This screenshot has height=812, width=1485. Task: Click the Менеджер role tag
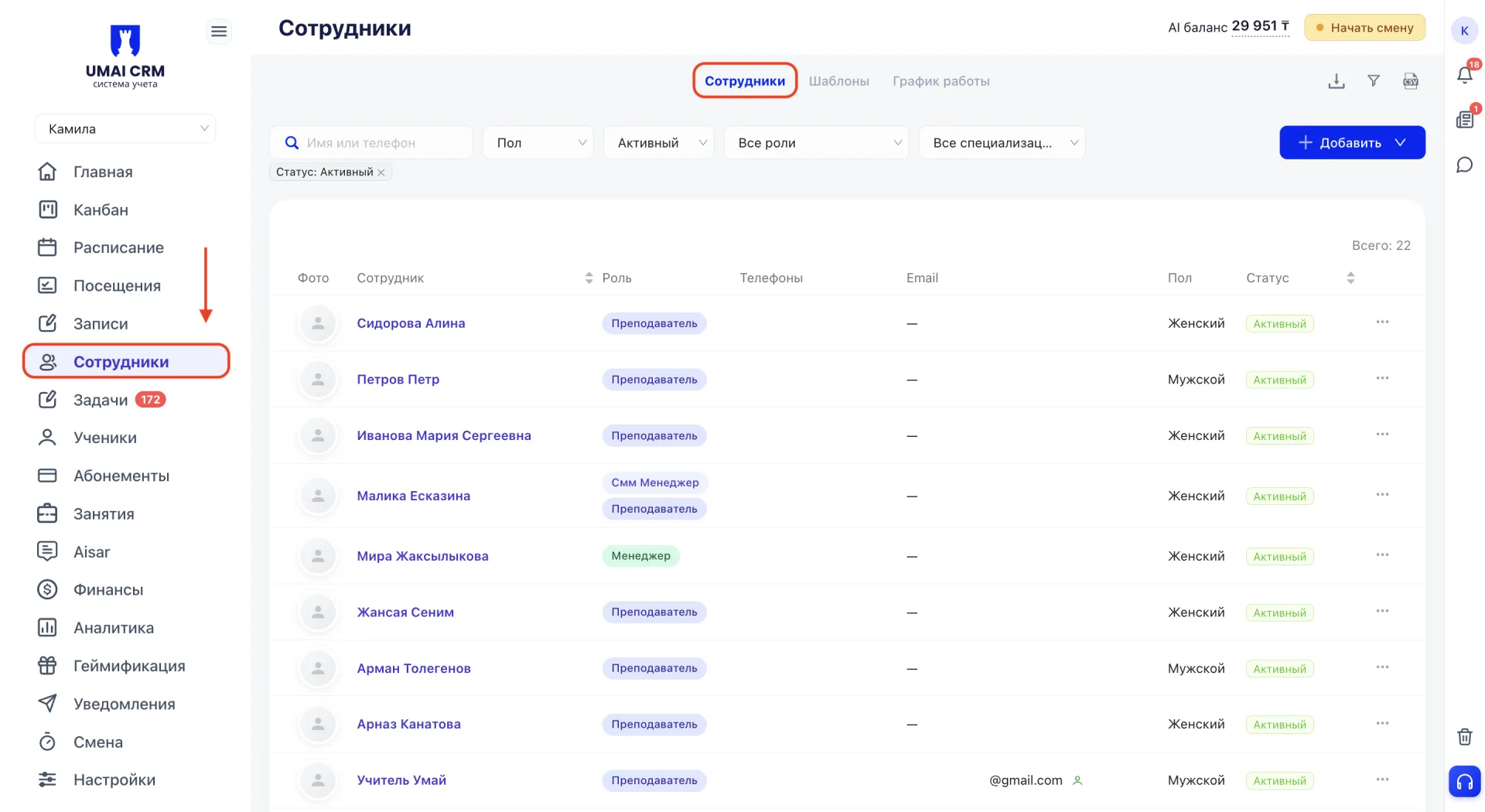pyautogui.click(x=640, y=556)
